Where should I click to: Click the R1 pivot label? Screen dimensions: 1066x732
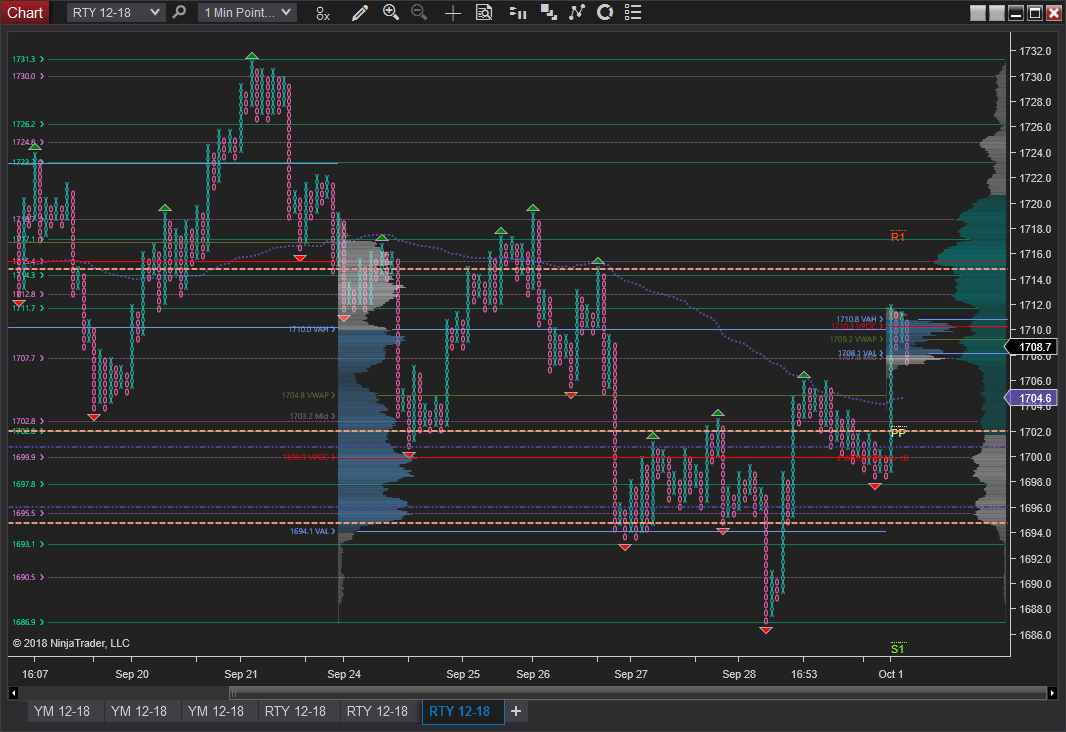[898, 237]
